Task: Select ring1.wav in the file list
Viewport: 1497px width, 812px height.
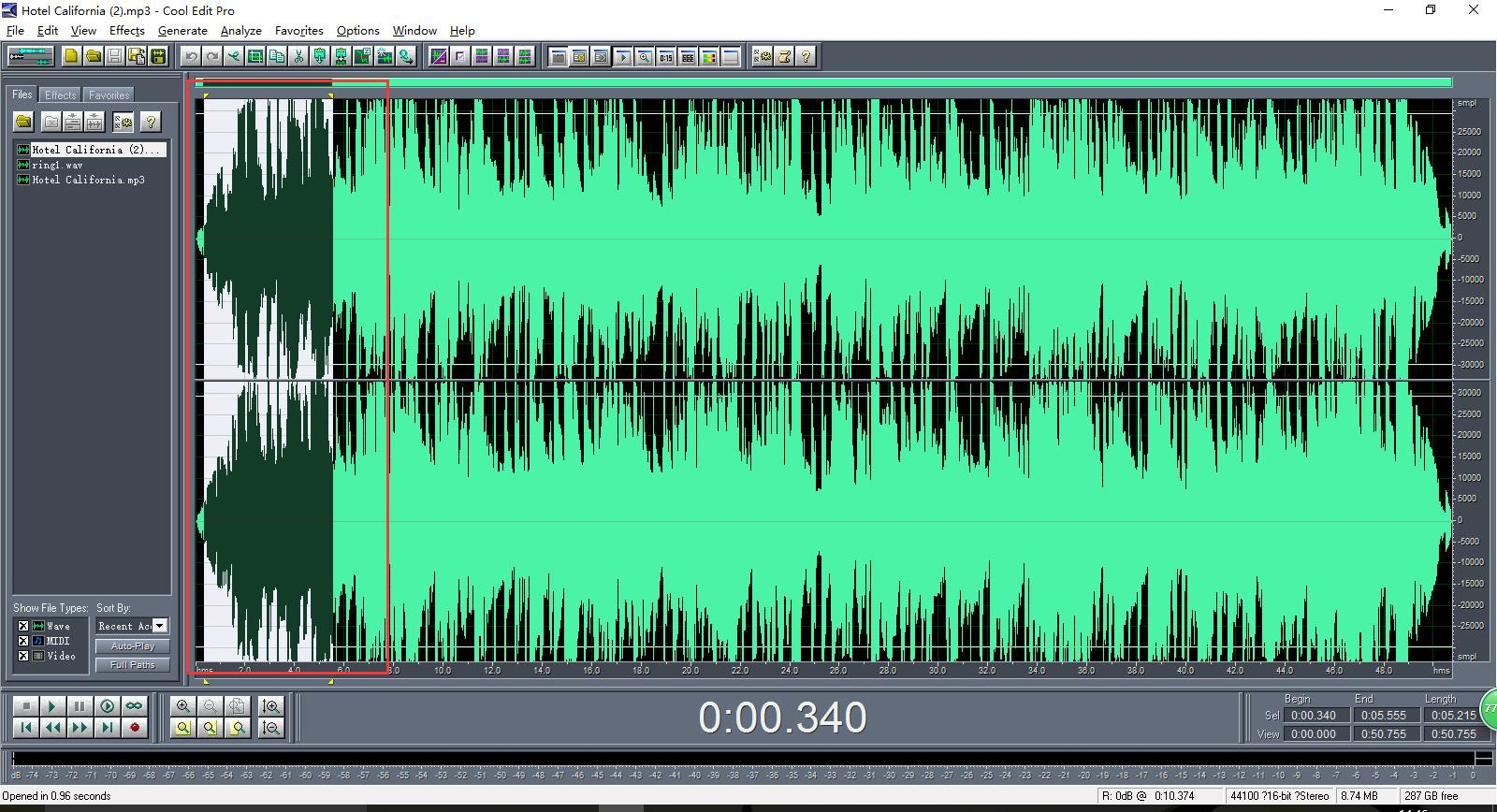Action: click(x=57, y=165)
